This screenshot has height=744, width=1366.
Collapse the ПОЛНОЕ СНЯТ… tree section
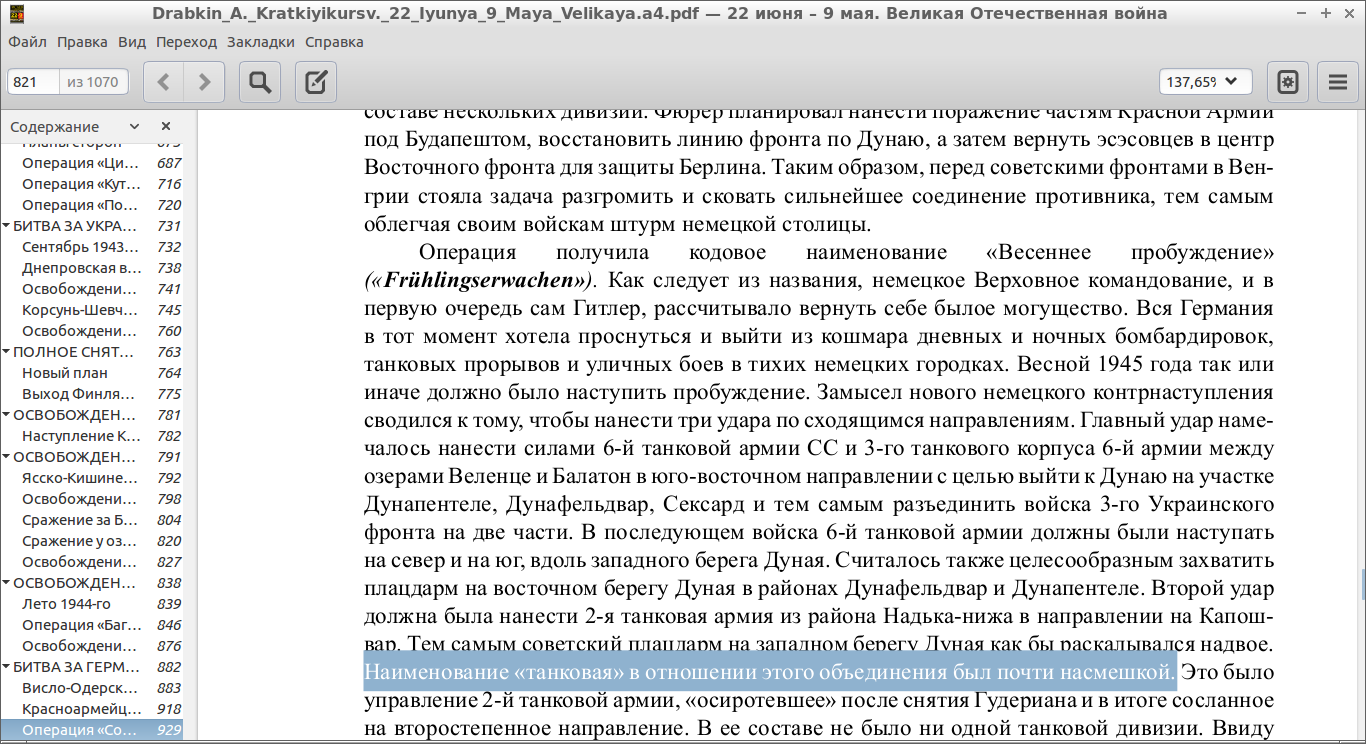(x=7, y=352)
